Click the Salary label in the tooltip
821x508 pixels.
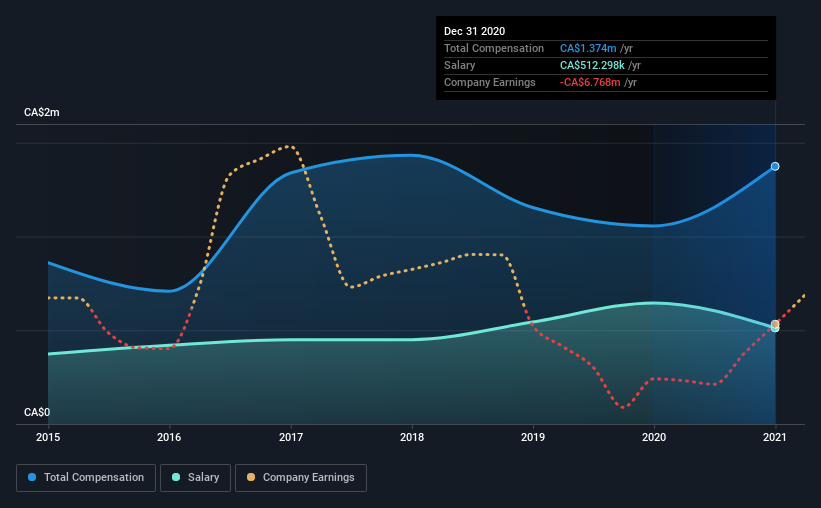coord(460,65)
